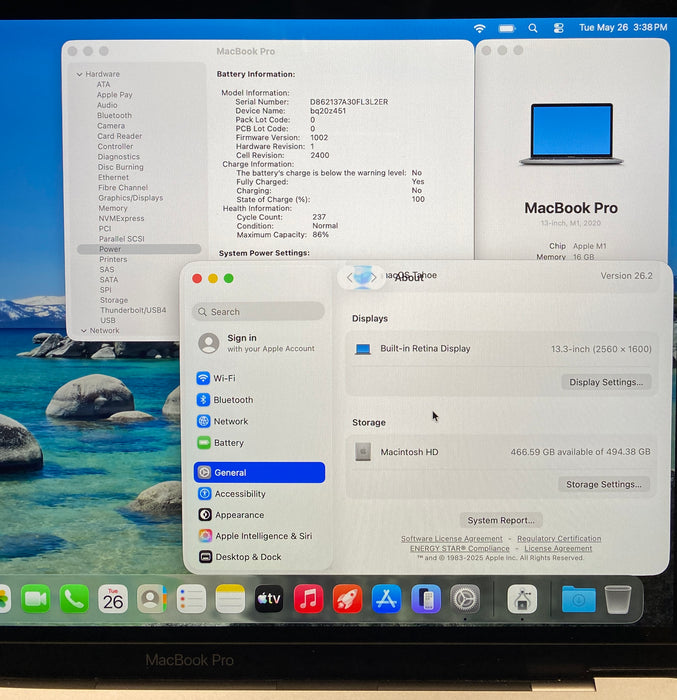Image resolution: width=677 pixels, height=700 pixels.
Task: Open Calendar showing 26 in the Dock
Action: pyautogui.click(x=113, y=599)
